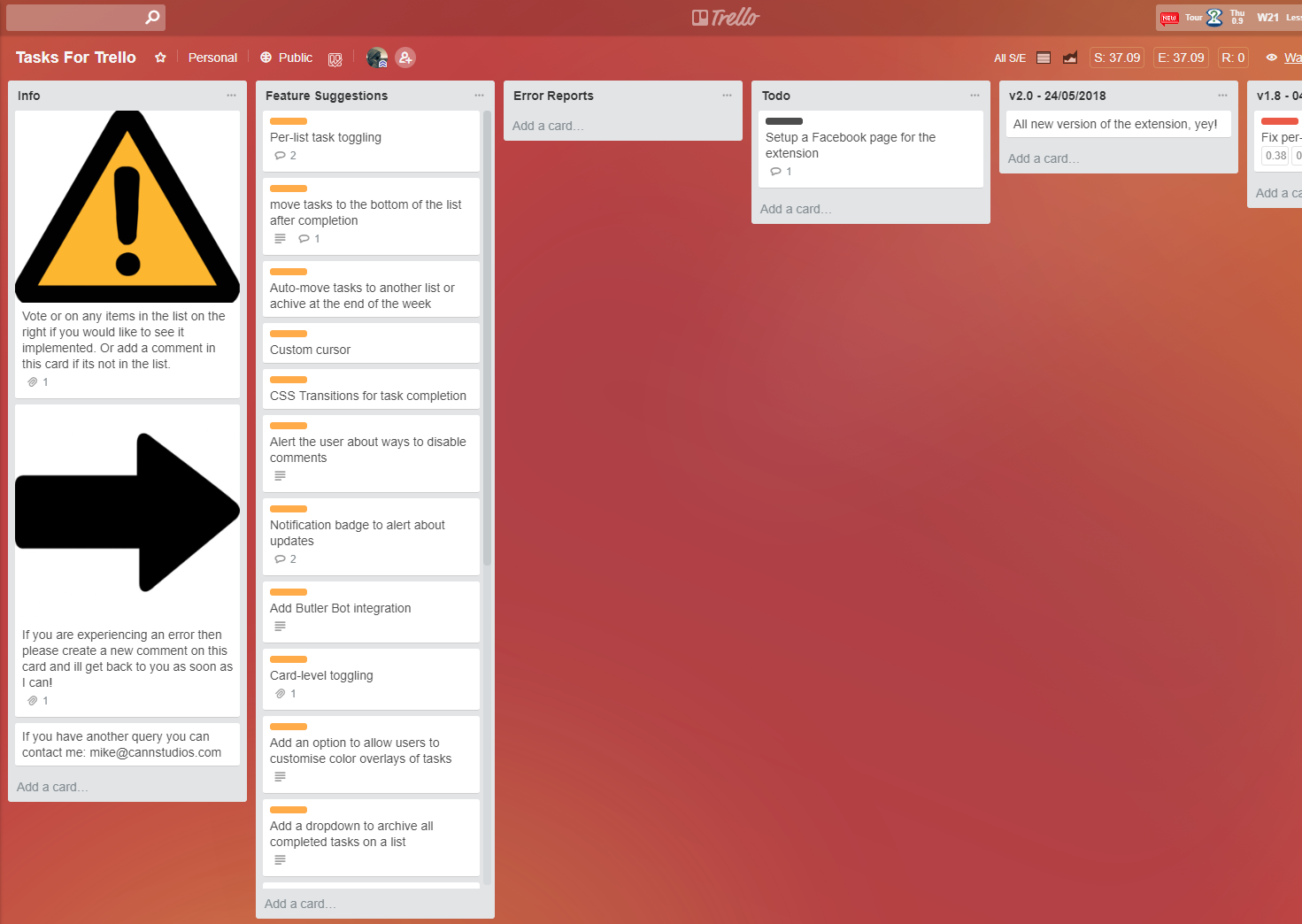
Task: Open the Tour help icon
Action: click(1213, 17)
